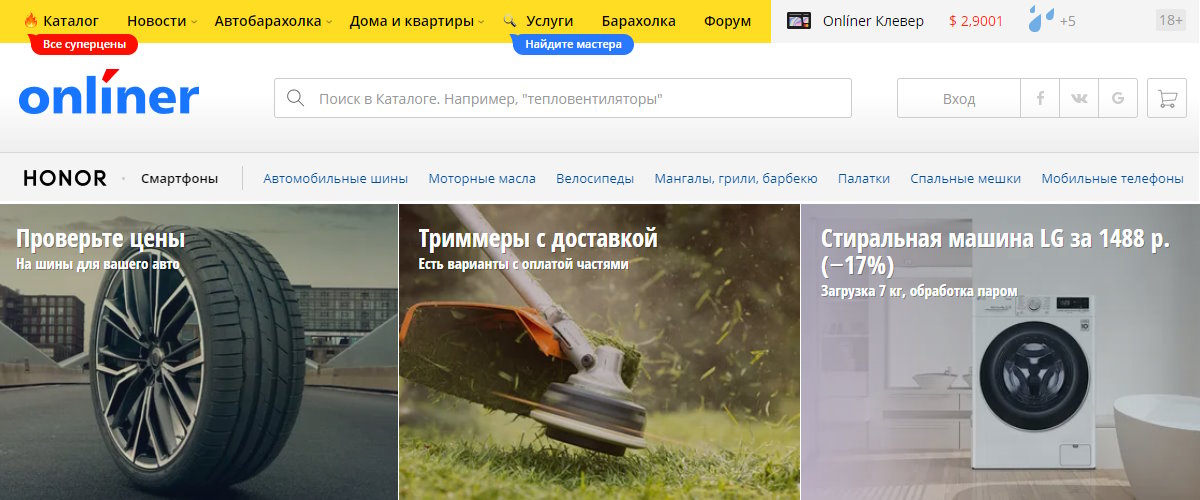Open the Каталог menu
This screenshot has height=500, width=1200.
click(x=71, y=21)
